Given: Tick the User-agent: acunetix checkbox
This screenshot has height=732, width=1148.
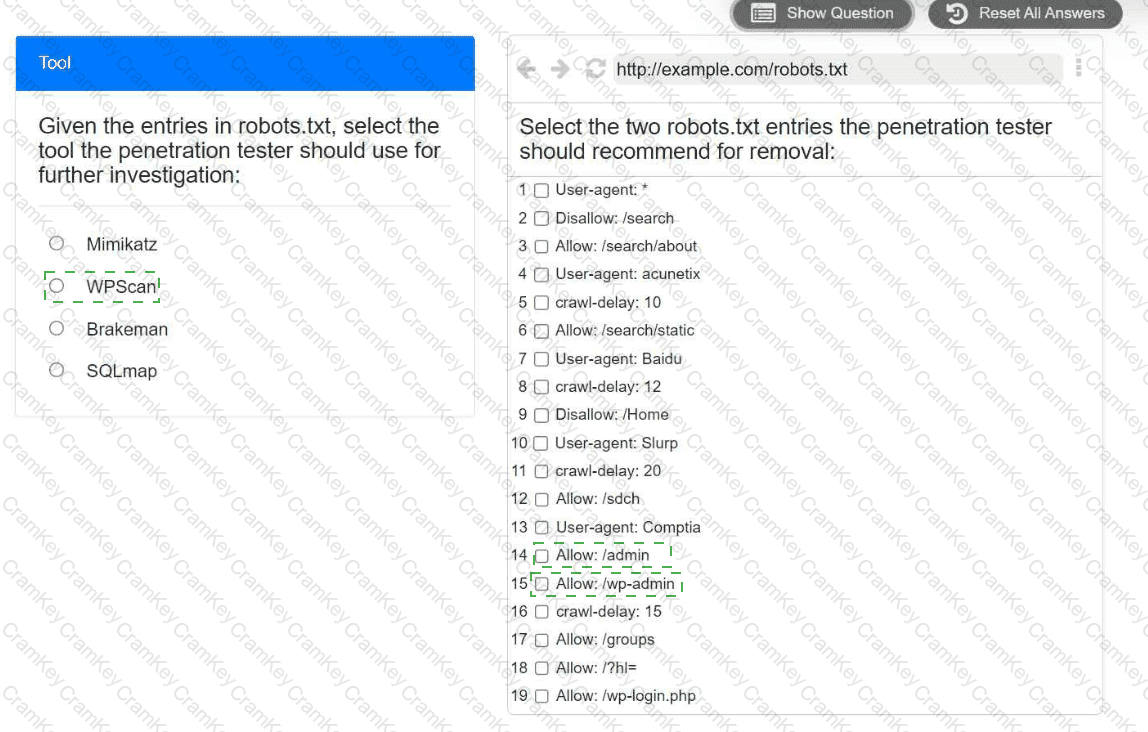Looking at the screenshot, I should tap(541, 274).
